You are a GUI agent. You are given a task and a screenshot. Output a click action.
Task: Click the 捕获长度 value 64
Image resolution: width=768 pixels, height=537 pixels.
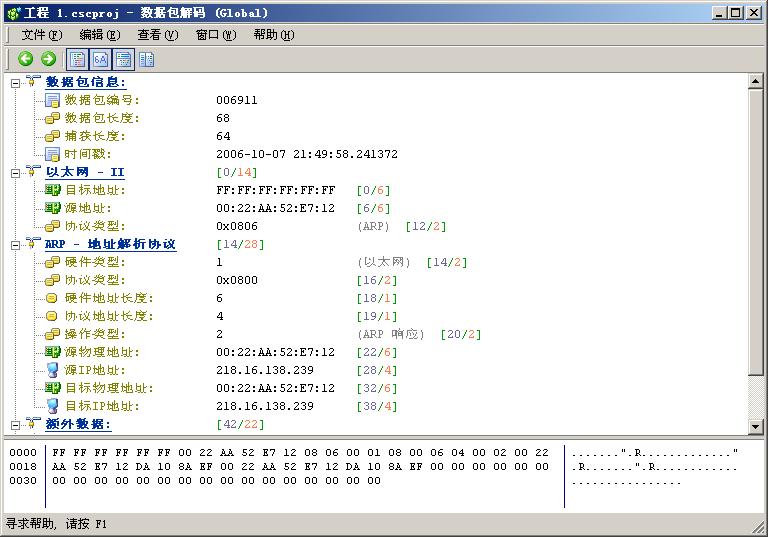coord(223,136)
